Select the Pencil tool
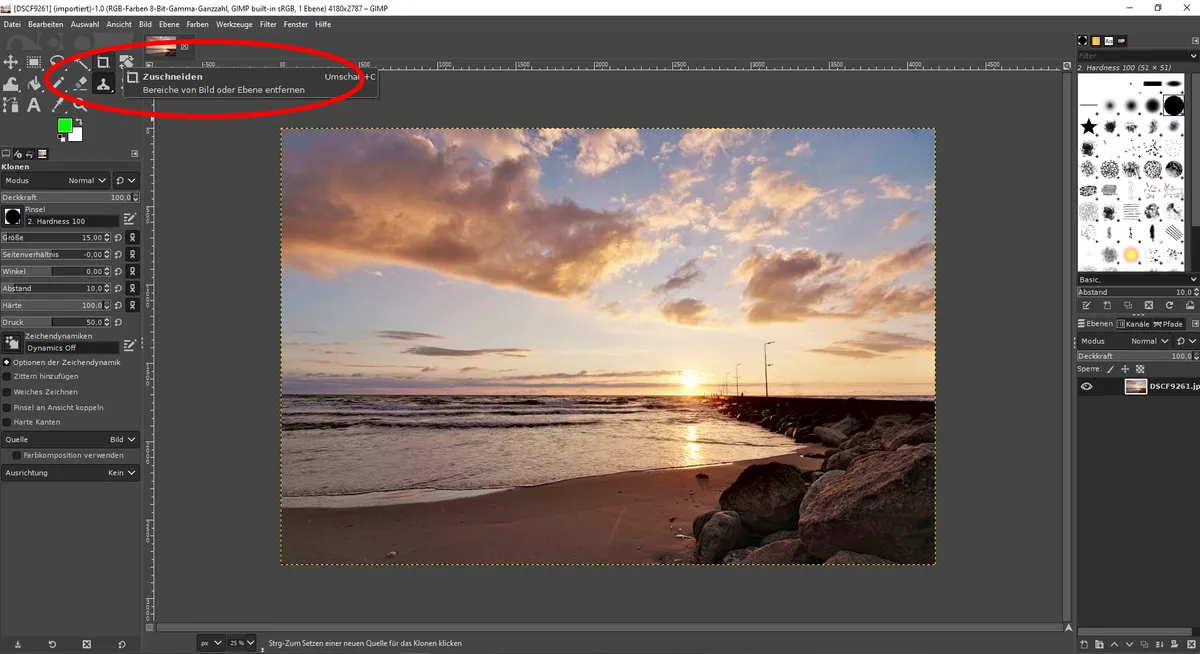 [58, 84]
